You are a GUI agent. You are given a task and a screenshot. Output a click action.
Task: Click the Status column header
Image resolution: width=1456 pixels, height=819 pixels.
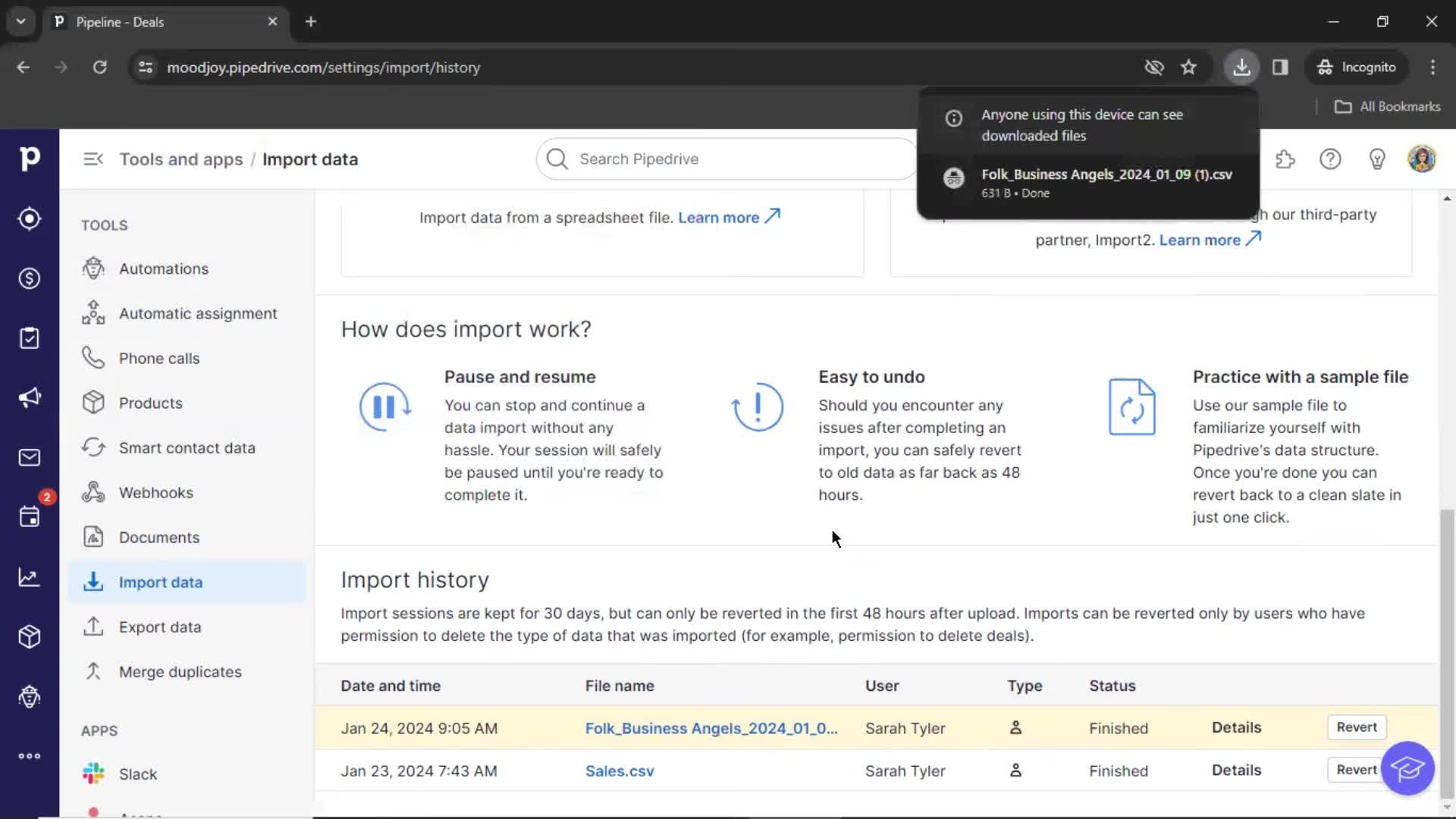1112,686
